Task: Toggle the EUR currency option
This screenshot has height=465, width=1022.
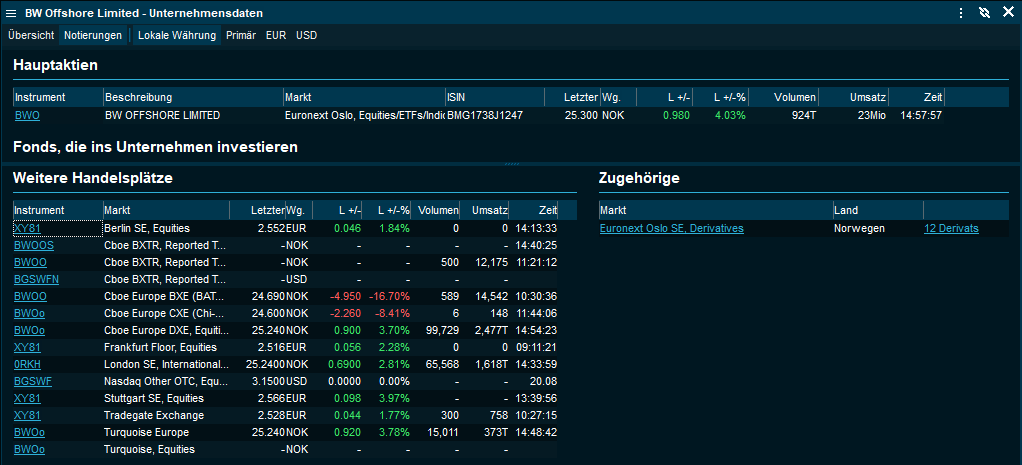Action: (276, 35)
